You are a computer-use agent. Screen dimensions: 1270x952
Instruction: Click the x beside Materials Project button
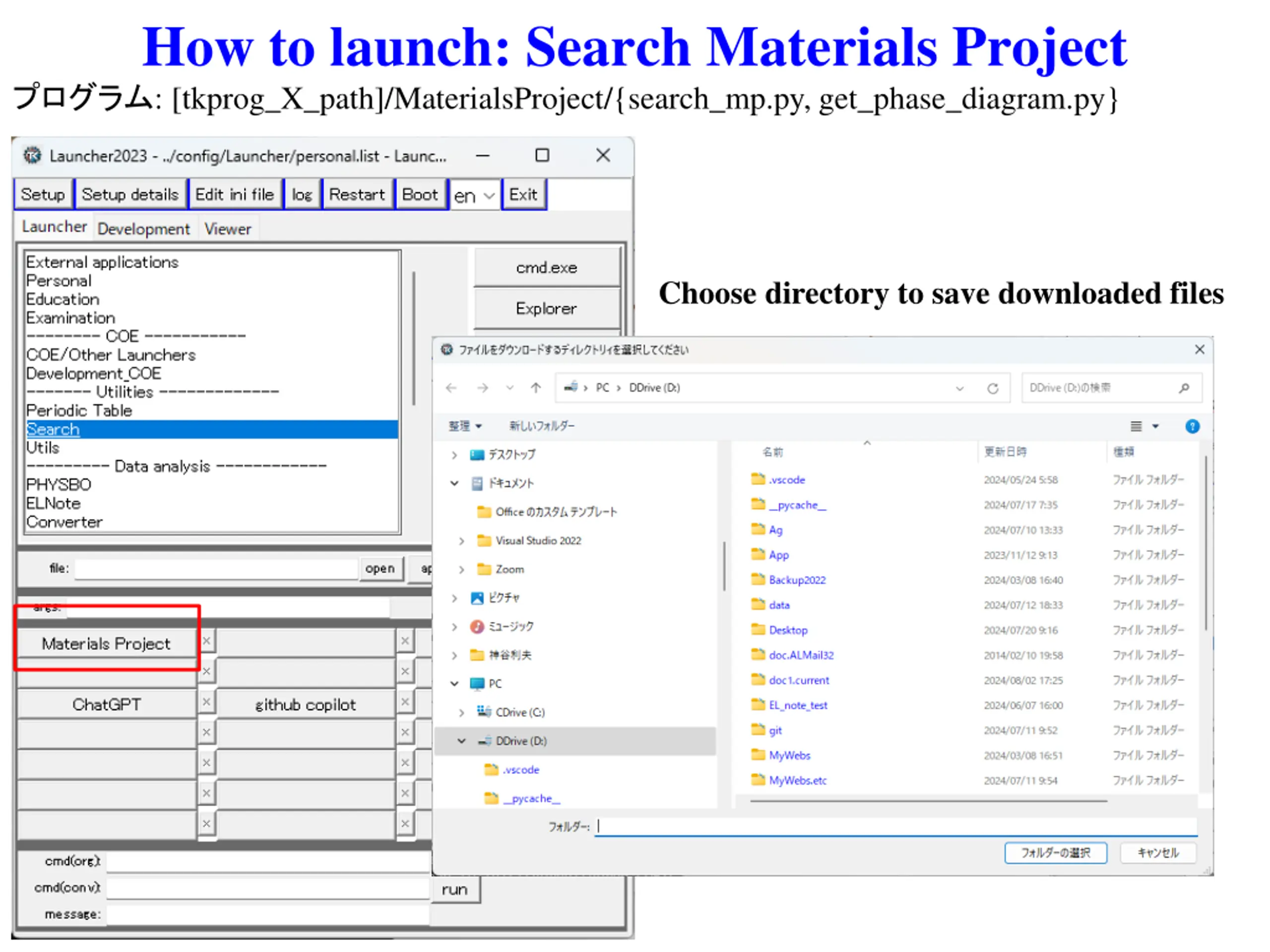click(207, 641)
